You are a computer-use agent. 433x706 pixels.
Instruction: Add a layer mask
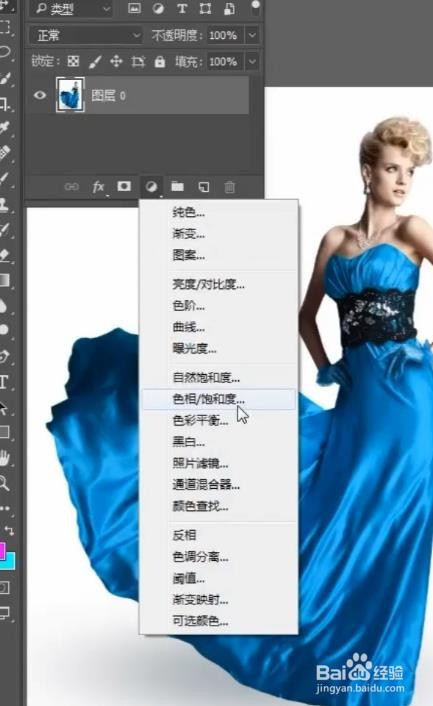pyautogui.click(x=124, y=186)
